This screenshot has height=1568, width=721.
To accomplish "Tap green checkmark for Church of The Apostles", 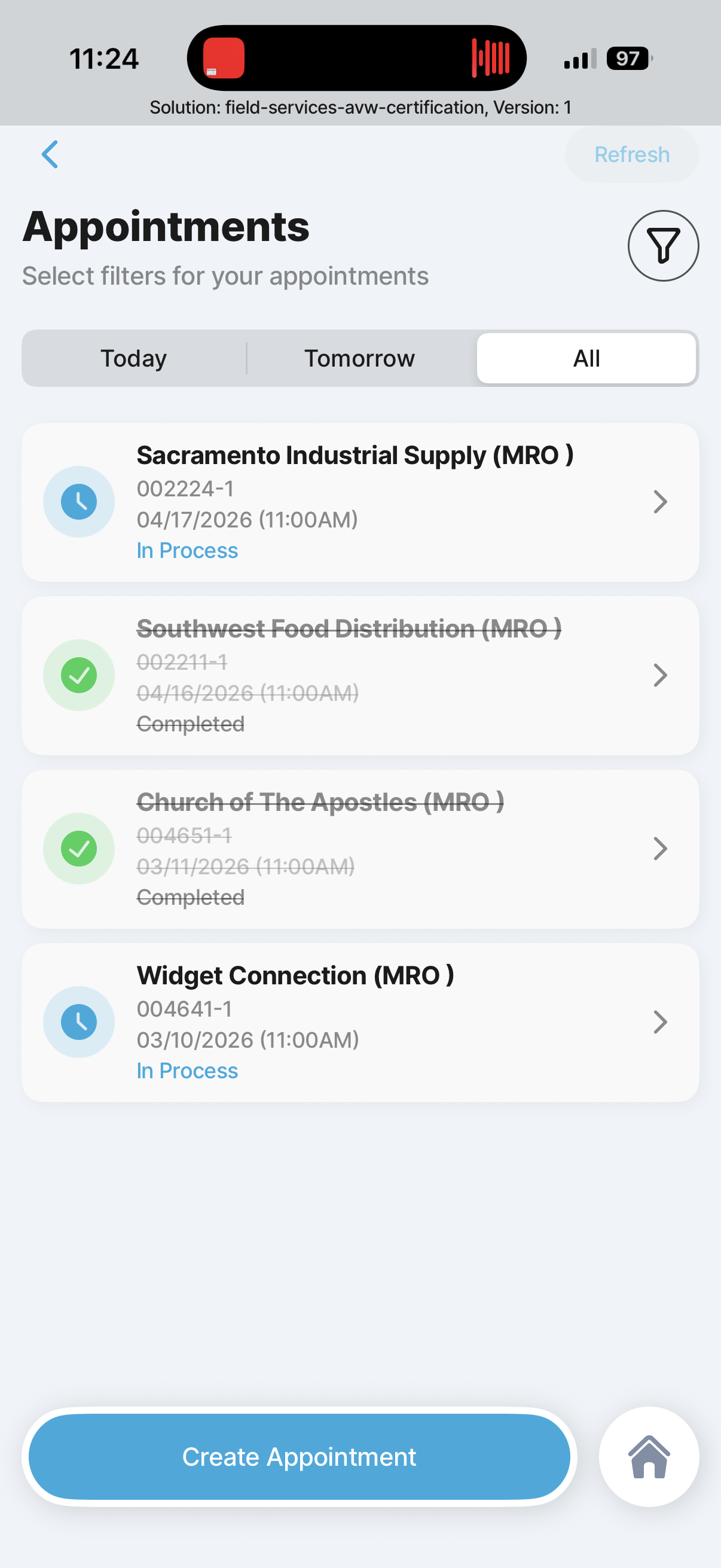I will click(79, 849).
